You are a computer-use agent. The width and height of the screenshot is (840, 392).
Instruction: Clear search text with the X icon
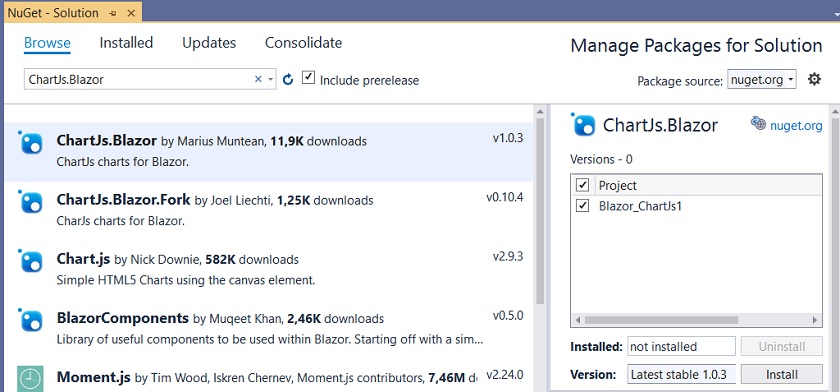258,79
